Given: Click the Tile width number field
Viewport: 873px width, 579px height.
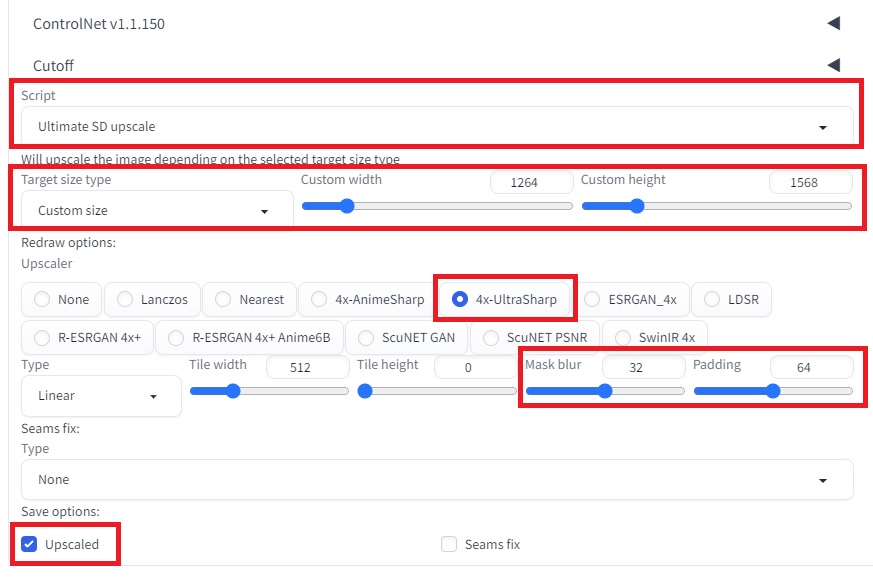Looking at the screenshot, I should tap(307, 367).
